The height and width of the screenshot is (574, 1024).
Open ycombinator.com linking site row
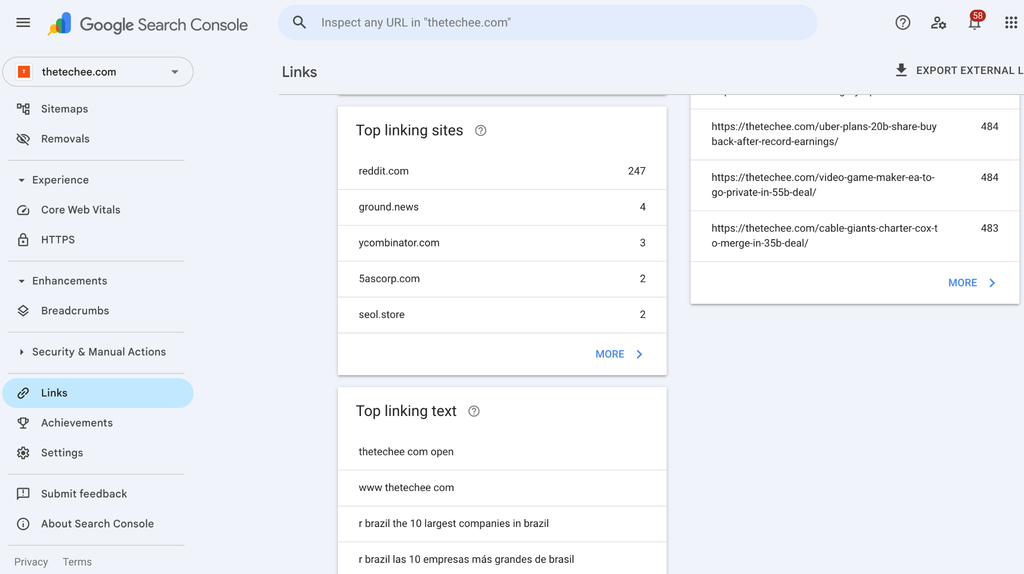pos(502,243)
